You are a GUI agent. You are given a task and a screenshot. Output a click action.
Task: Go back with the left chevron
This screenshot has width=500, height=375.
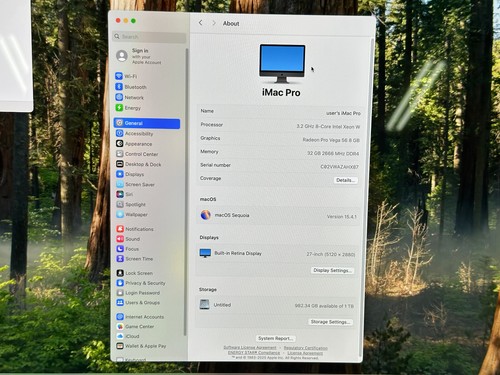pyautogui.click(x=200, y=23)
